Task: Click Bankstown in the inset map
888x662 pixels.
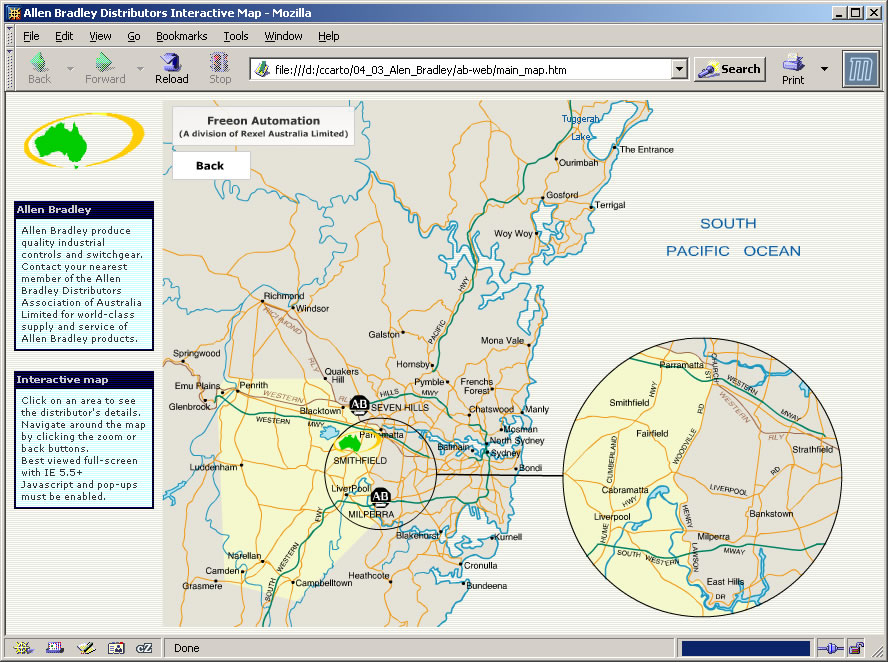Action: [x=771, y=514]
